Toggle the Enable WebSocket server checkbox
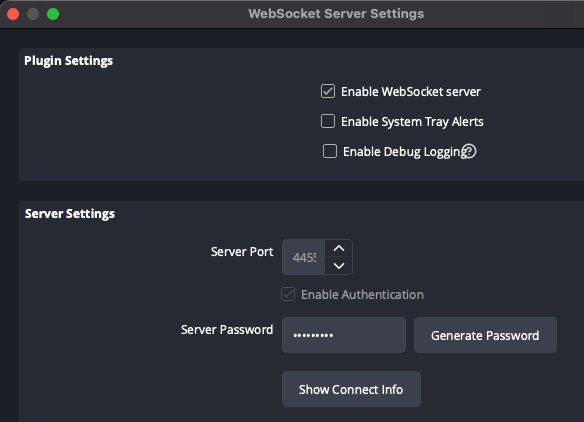584x422 pixels. [x=328, y=91]
